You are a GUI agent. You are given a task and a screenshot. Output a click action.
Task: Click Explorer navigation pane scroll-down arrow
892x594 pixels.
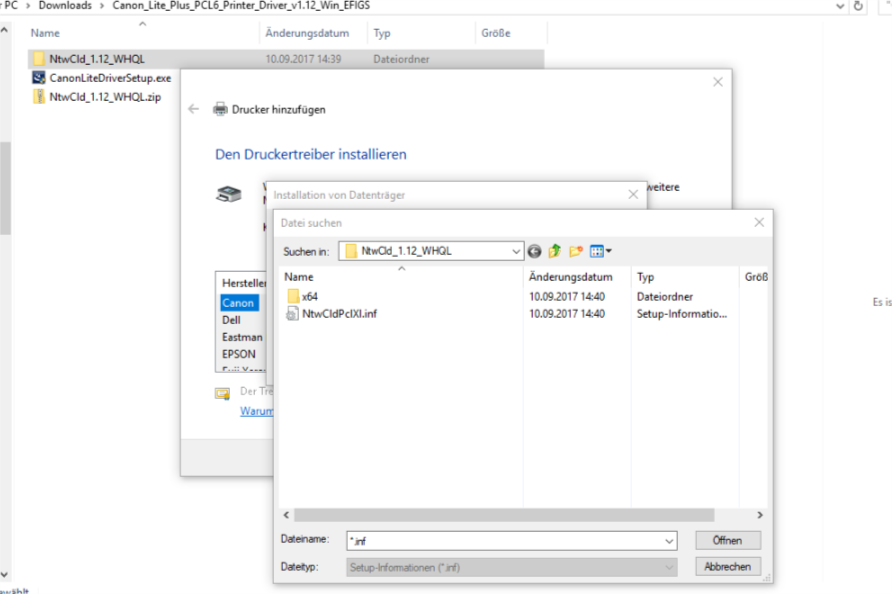pyautogui.click(x=5, y=575)
